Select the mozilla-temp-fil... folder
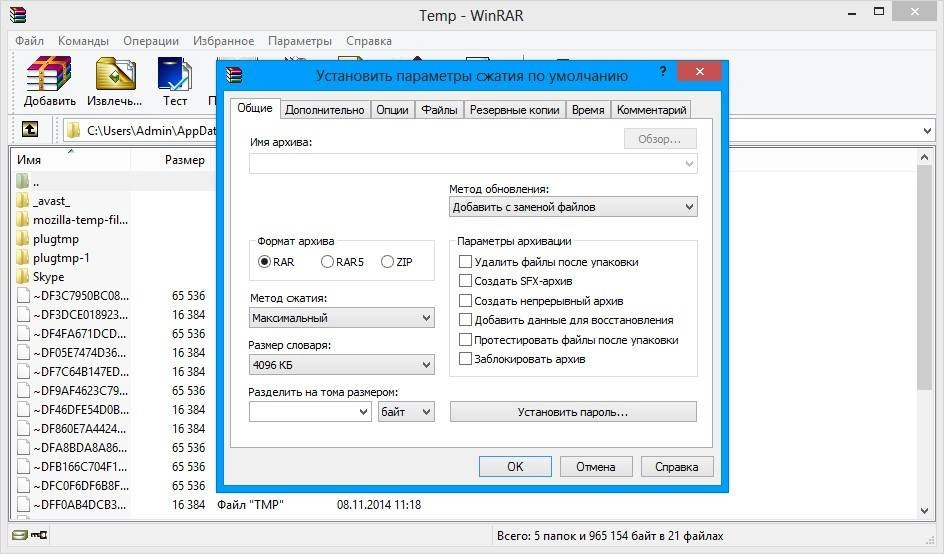944x554 pixels. 72,220
